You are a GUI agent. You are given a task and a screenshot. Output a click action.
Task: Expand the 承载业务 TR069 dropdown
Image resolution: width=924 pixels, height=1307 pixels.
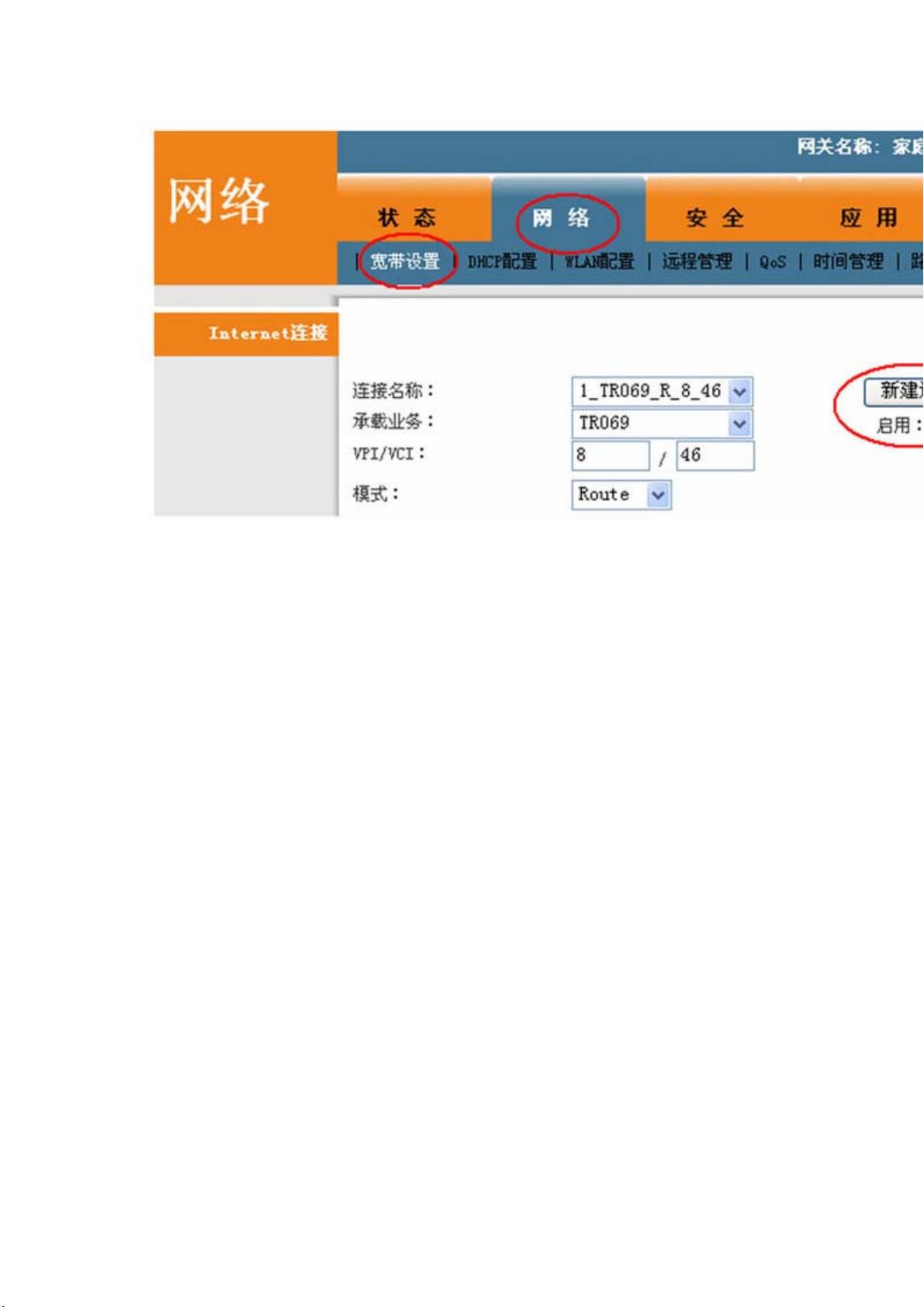tap(662, 424)
